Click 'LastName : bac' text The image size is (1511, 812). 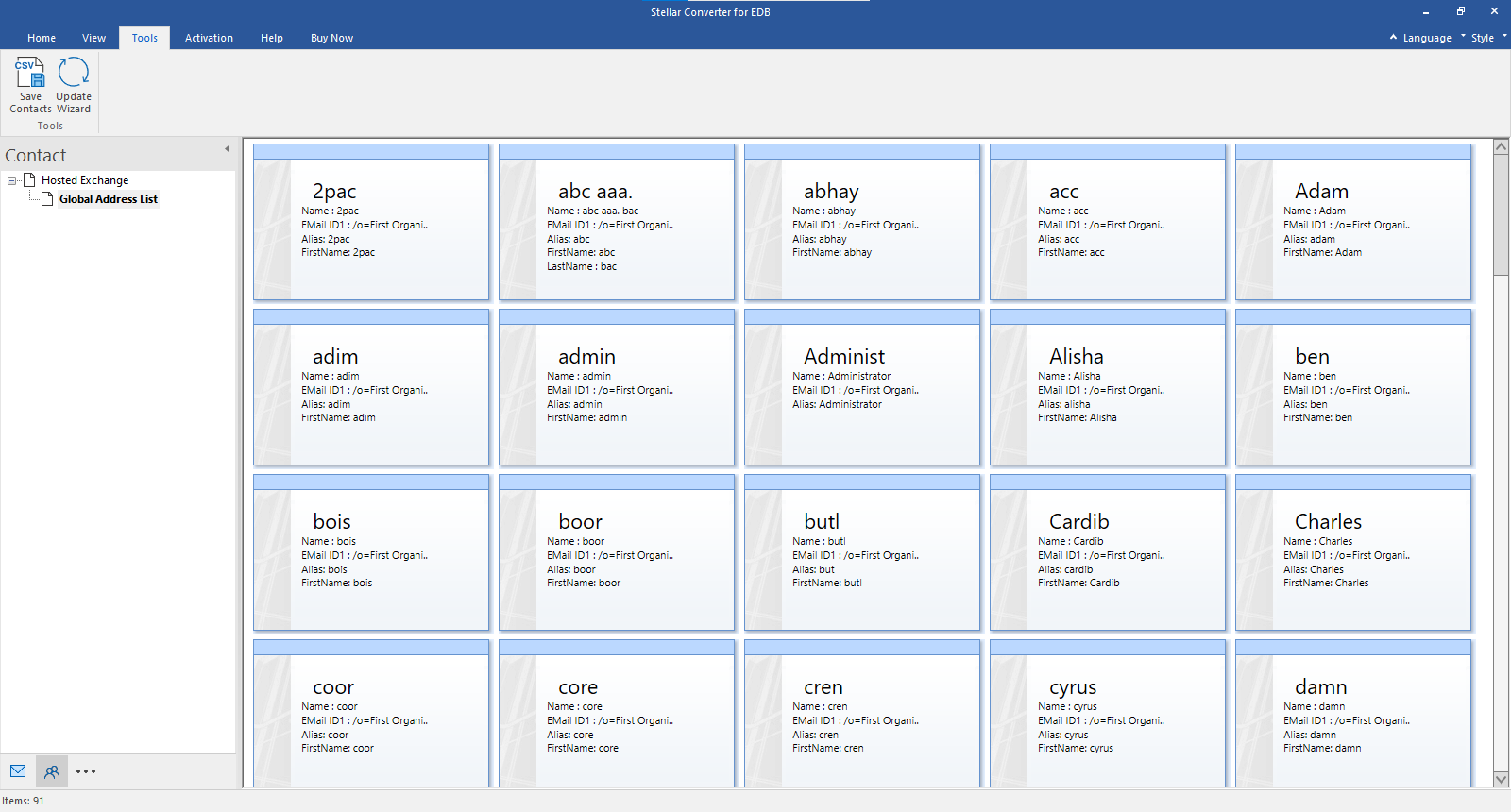(582, 266)
